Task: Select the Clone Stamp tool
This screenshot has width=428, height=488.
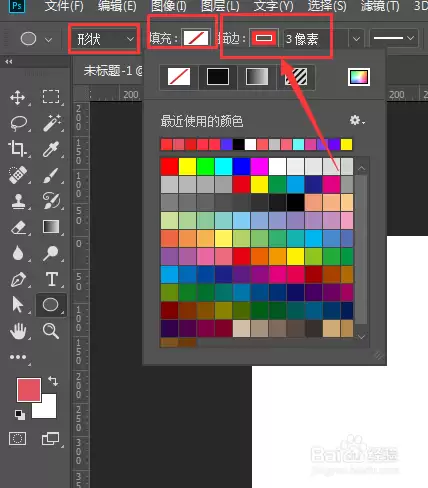Action: point(18,201)
